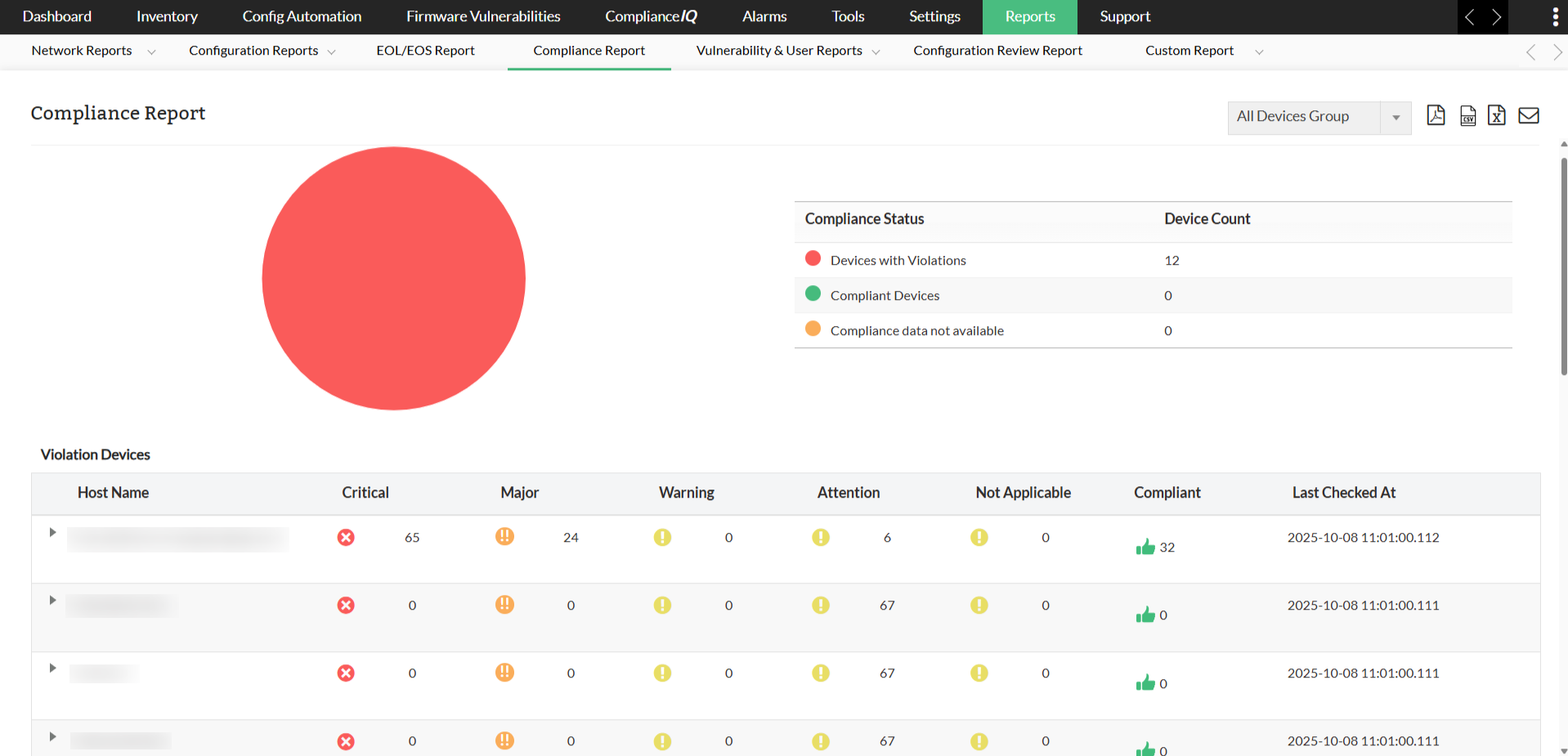
Task: Export report to Excel icon
Action: pos(1496,115)
